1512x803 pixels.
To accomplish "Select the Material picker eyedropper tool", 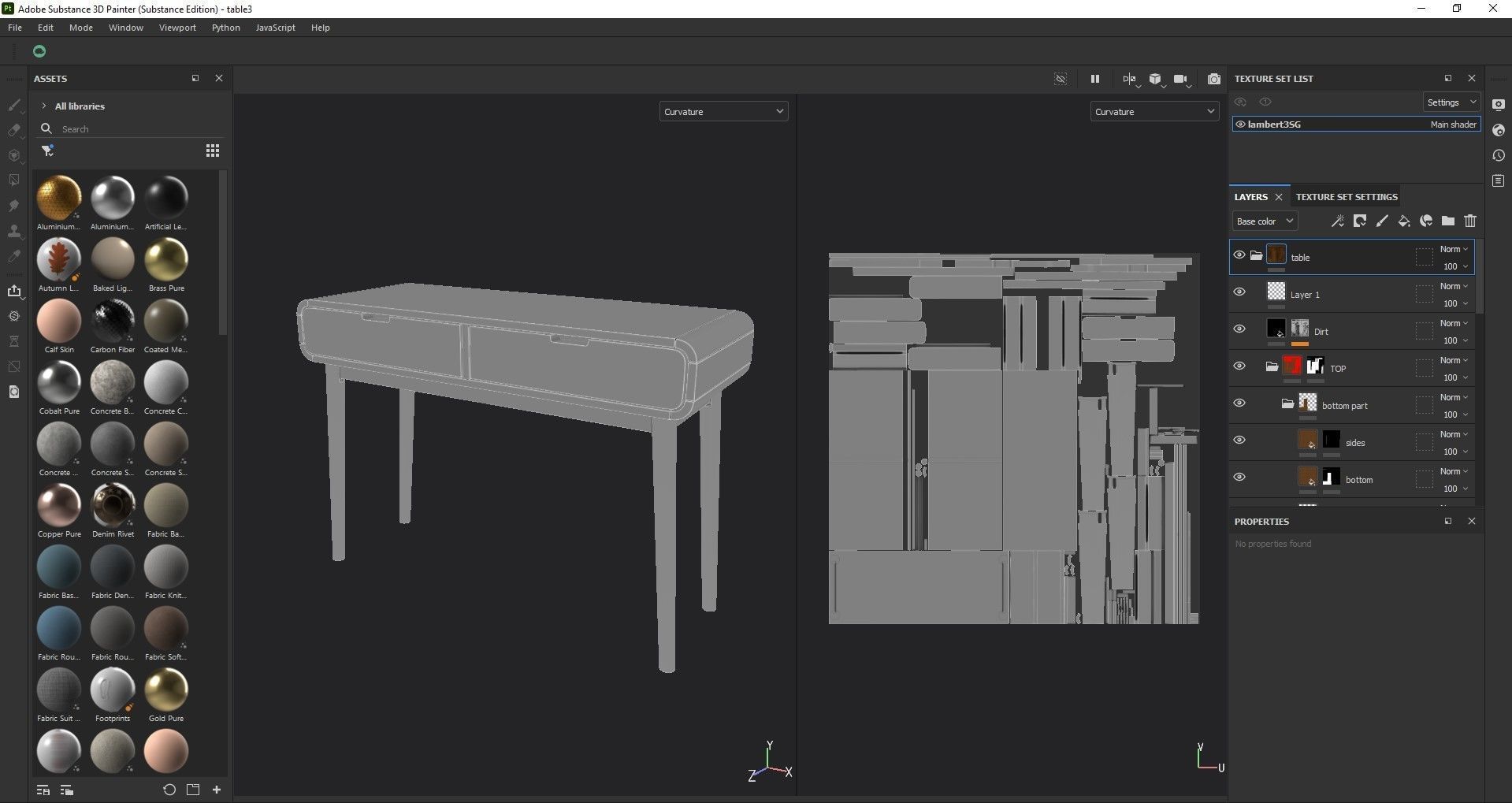I will 14,256.
